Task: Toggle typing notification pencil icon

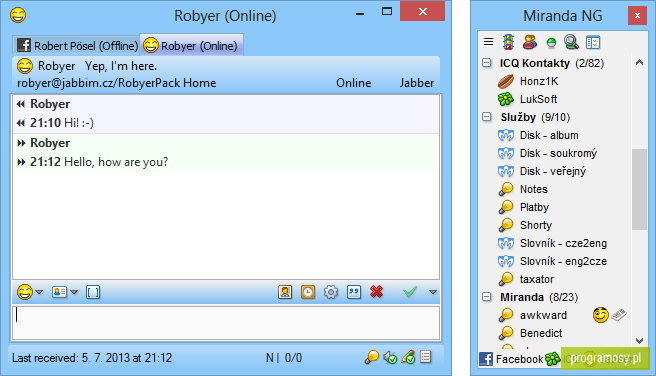Action: [x=408, y=357]
